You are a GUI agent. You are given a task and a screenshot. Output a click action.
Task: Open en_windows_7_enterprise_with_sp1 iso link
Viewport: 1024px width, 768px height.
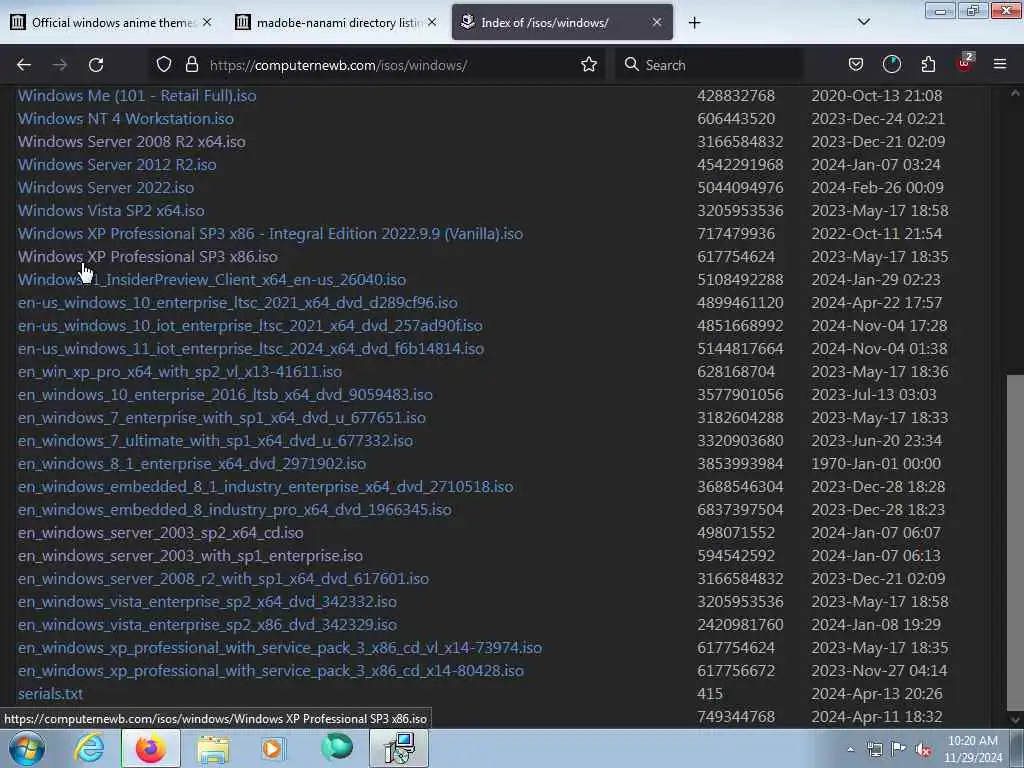pos(221,417)
